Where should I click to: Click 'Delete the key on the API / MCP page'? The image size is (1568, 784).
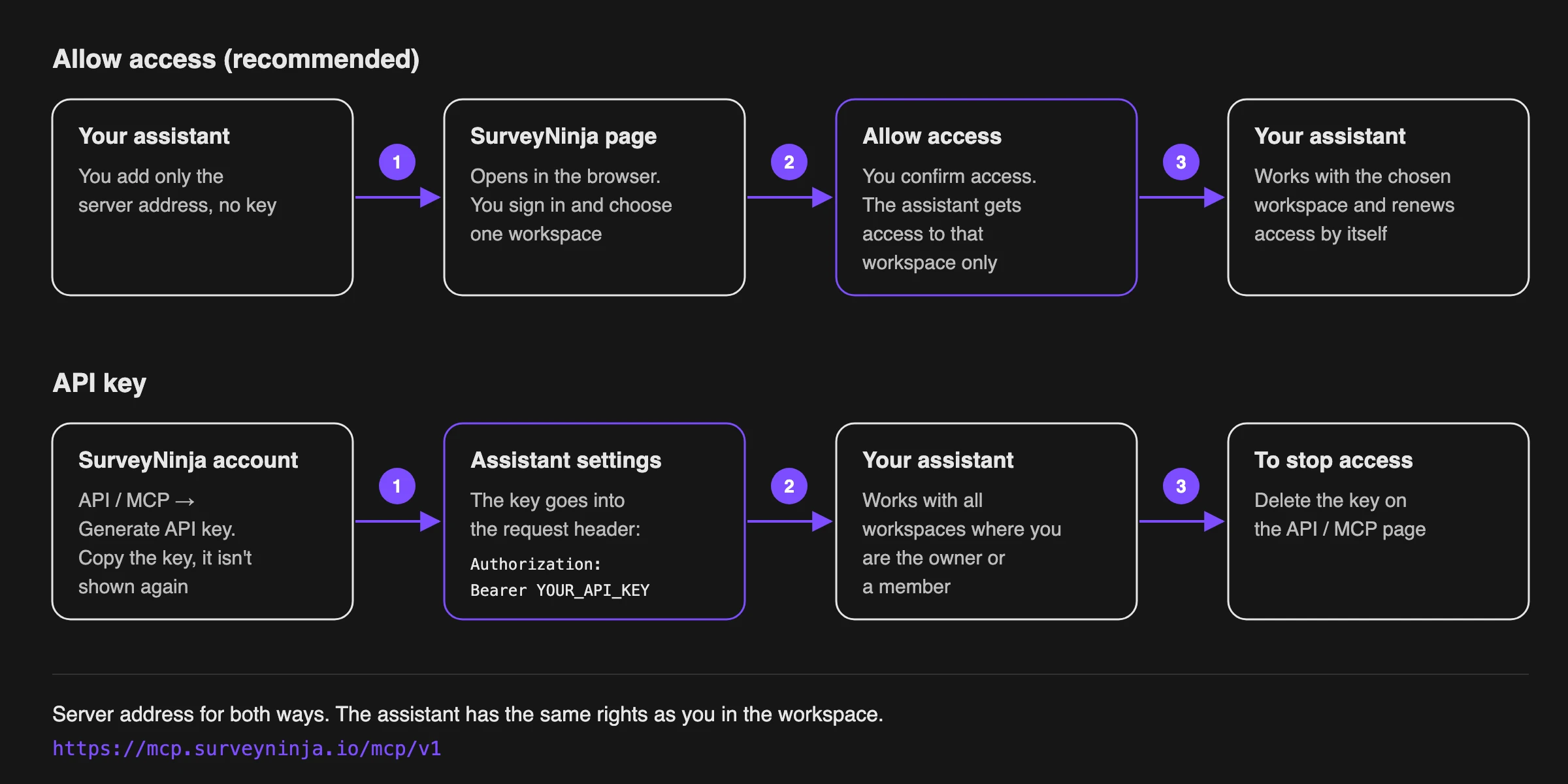[1340, 515]
